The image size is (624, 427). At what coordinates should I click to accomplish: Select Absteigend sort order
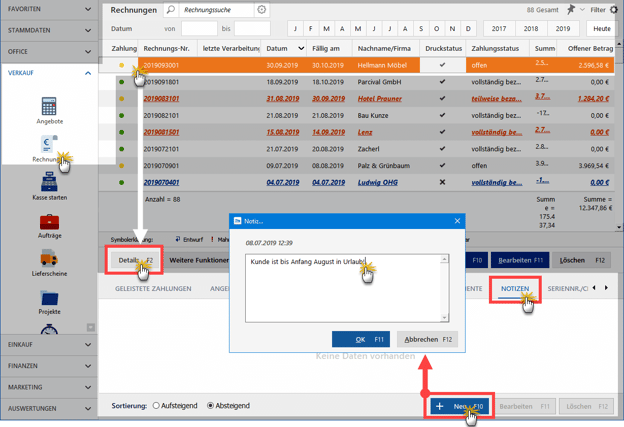(x=211, y=406)
